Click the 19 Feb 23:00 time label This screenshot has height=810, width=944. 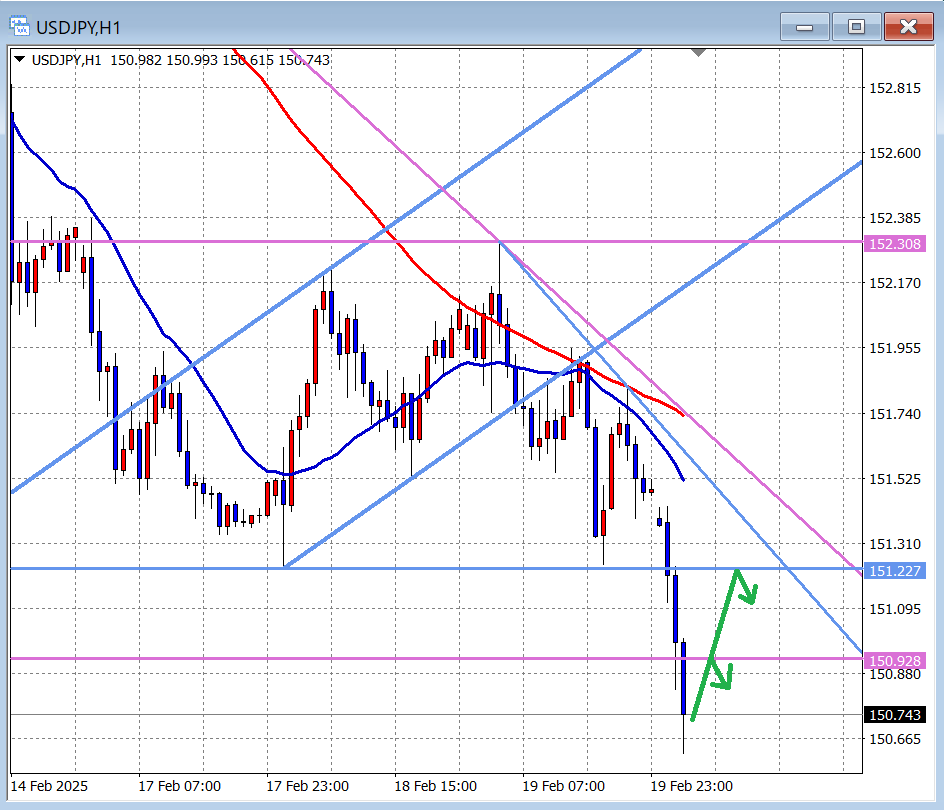(x=691, y=786)
